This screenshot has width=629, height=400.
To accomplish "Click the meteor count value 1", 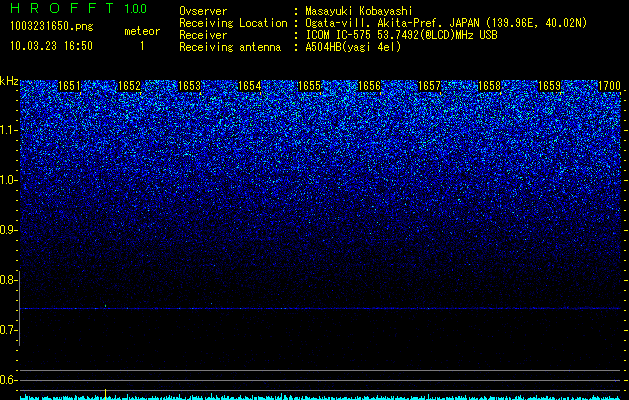I will pos(142,46).
